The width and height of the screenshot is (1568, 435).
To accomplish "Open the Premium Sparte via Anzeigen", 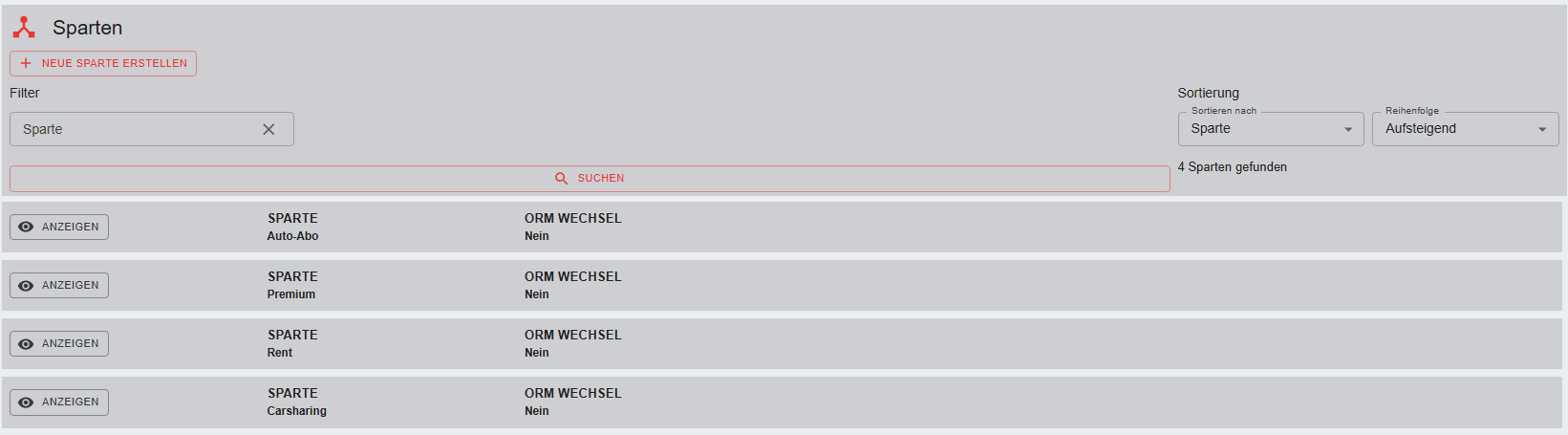I will [x=59, y=286].
